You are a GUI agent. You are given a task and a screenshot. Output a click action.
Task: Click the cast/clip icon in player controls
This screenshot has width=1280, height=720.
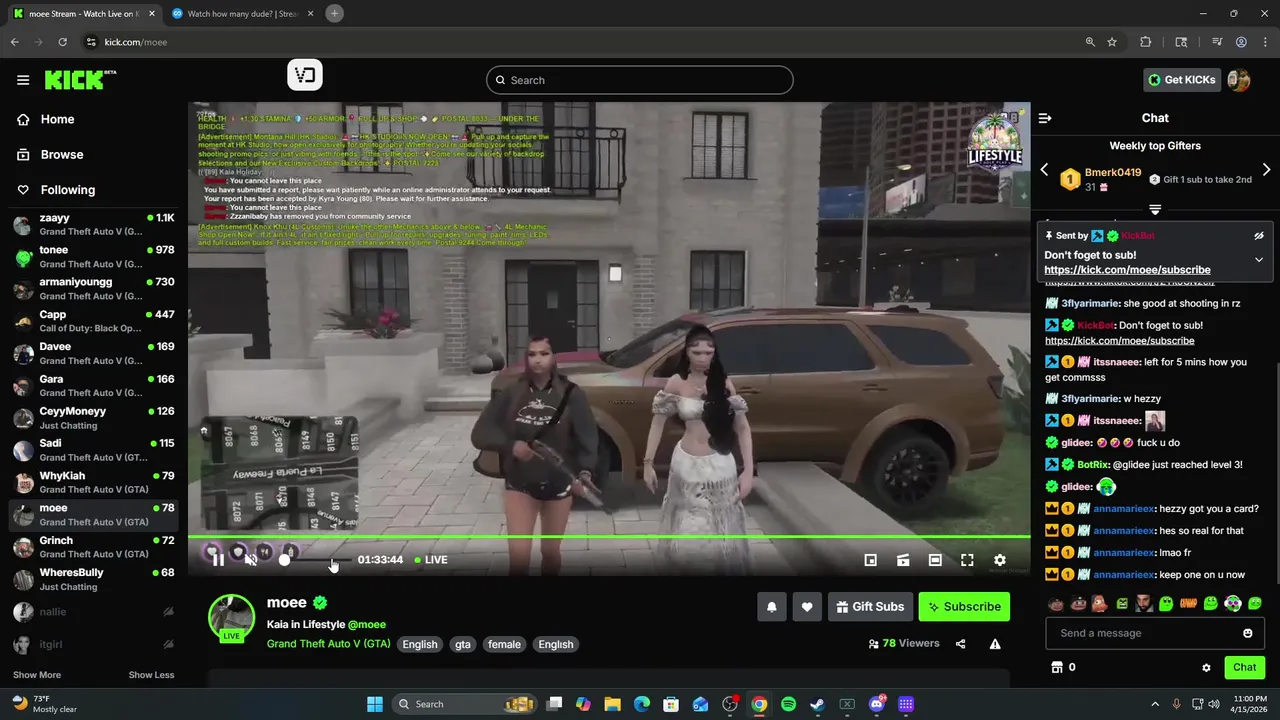(x=903, y=560)
